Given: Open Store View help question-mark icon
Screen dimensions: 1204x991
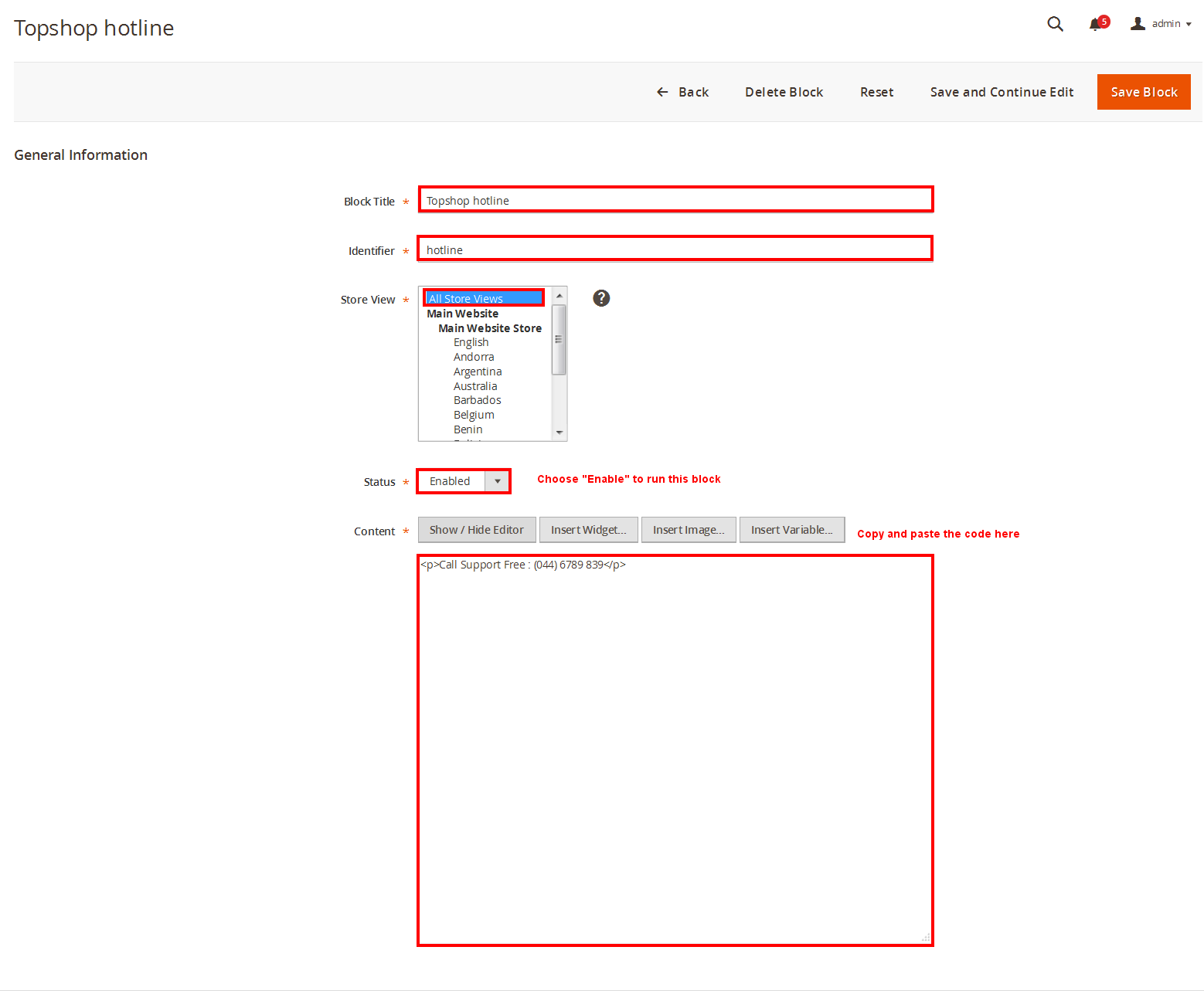Looking at the screenshot, I should (601, 298).
